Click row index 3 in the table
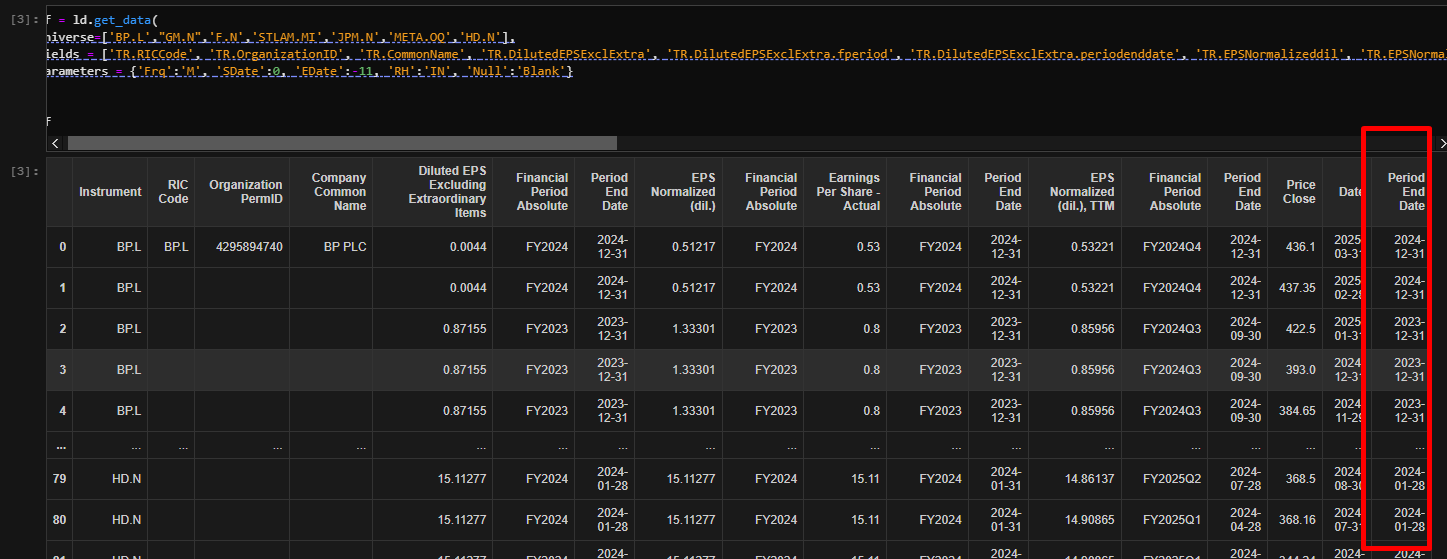This screenshot has height=559, width=1447. [62, 370]
